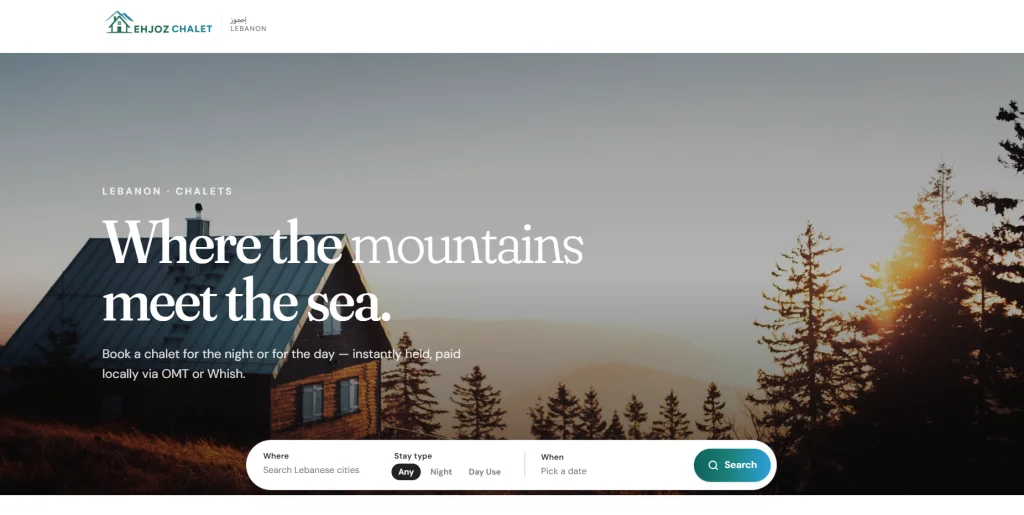
Task: Choose the Day Use stay type
Action: pyautogui.click(x=485, y=472)
